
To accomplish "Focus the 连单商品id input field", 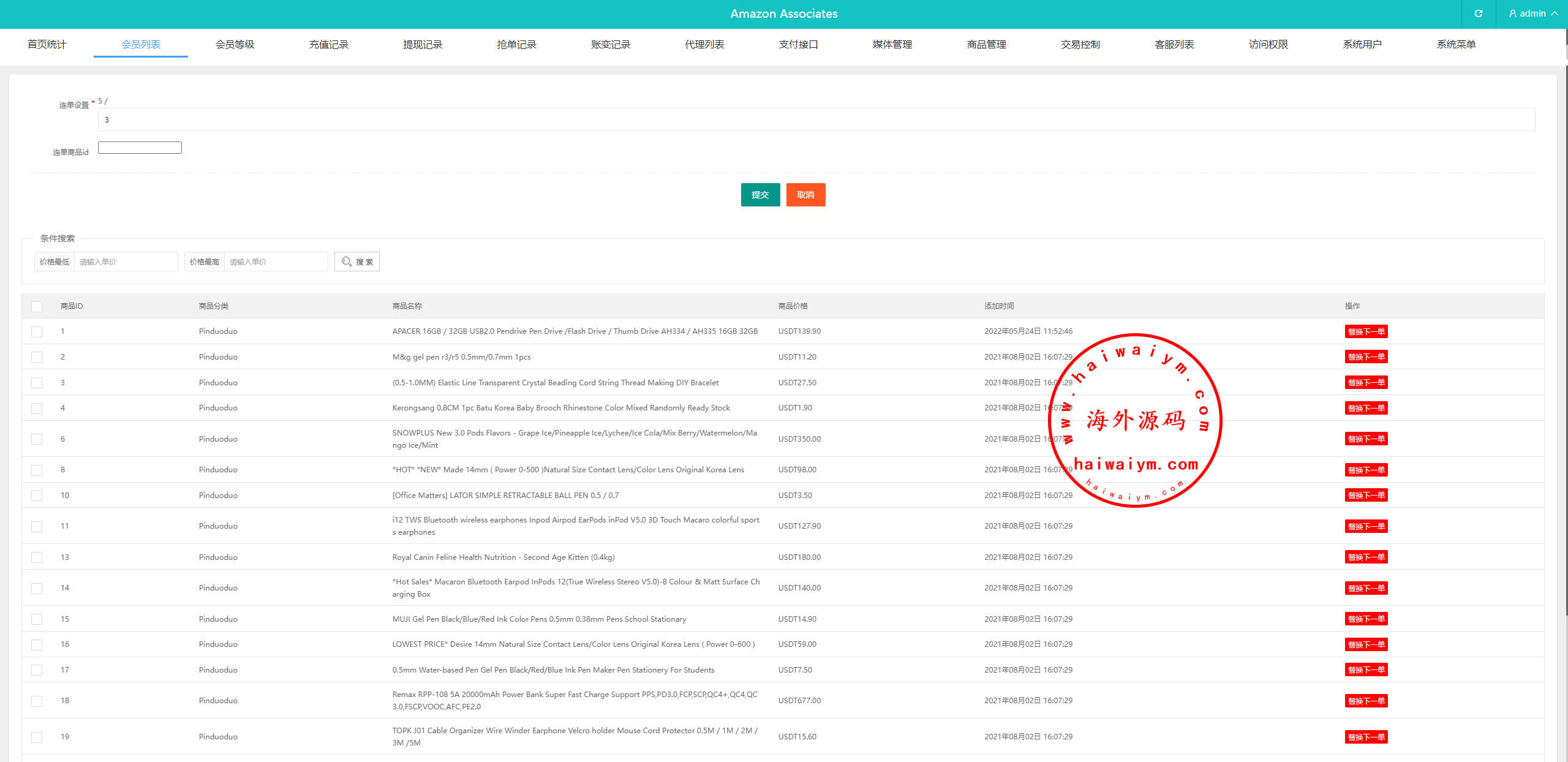I will coord(140,148).
